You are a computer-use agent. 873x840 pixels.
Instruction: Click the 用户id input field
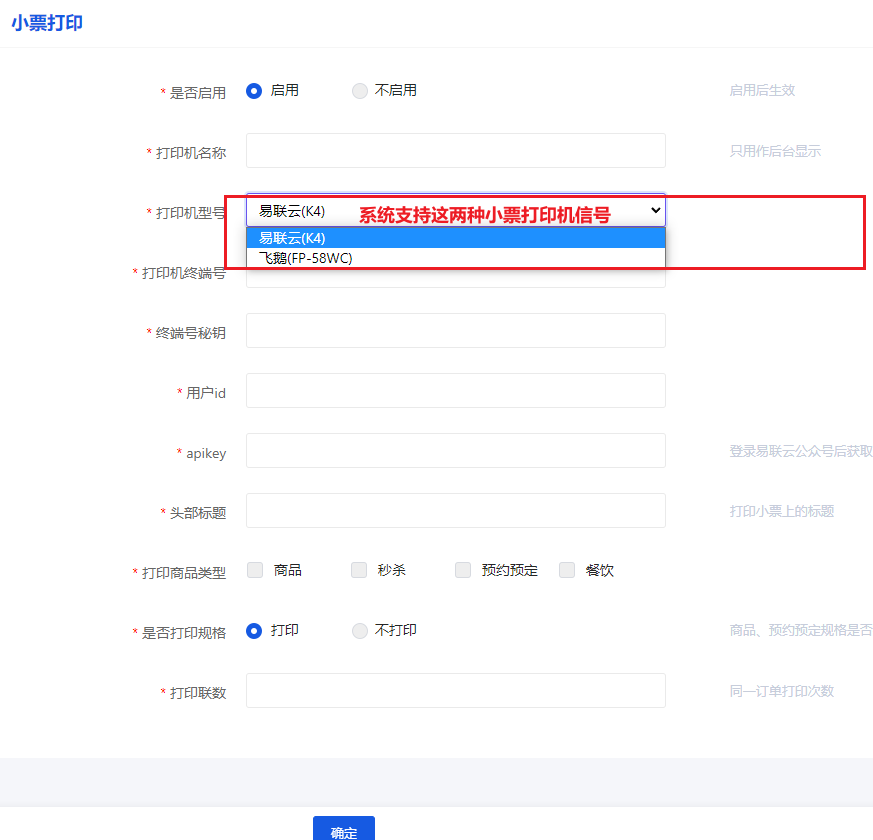click(455, 390)
